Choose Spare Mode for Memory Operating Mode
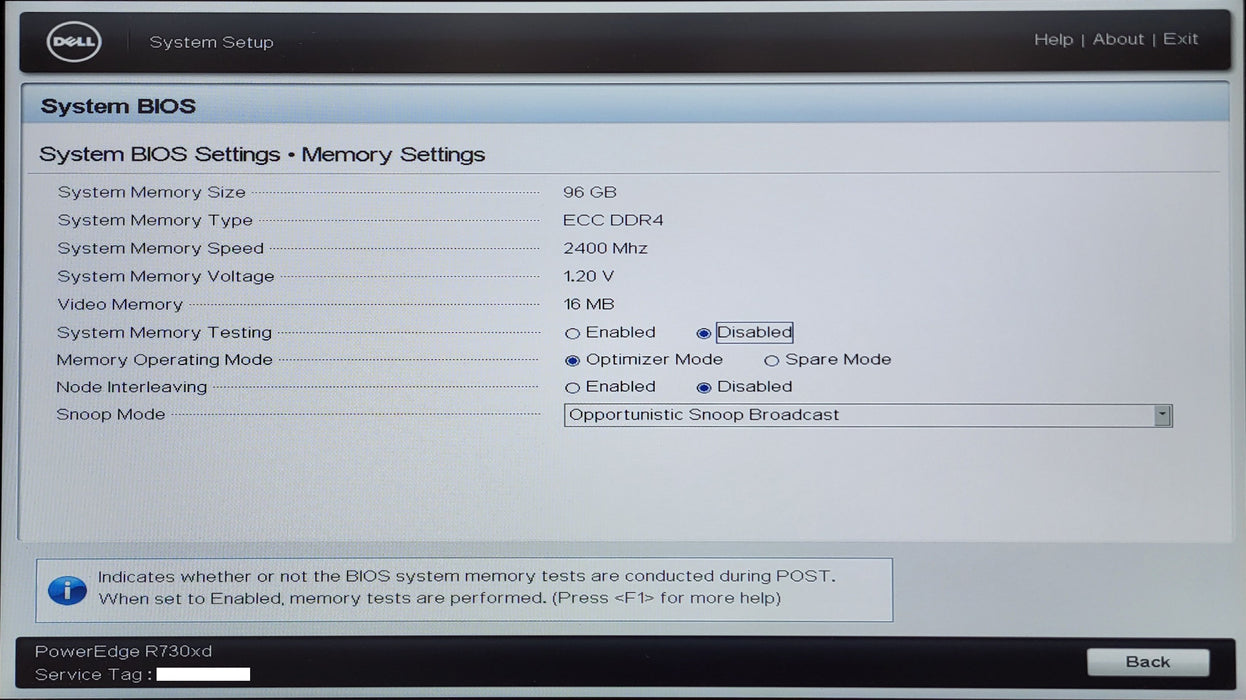The width and height of the screenshot is (1246, 700). coord(771,360)
